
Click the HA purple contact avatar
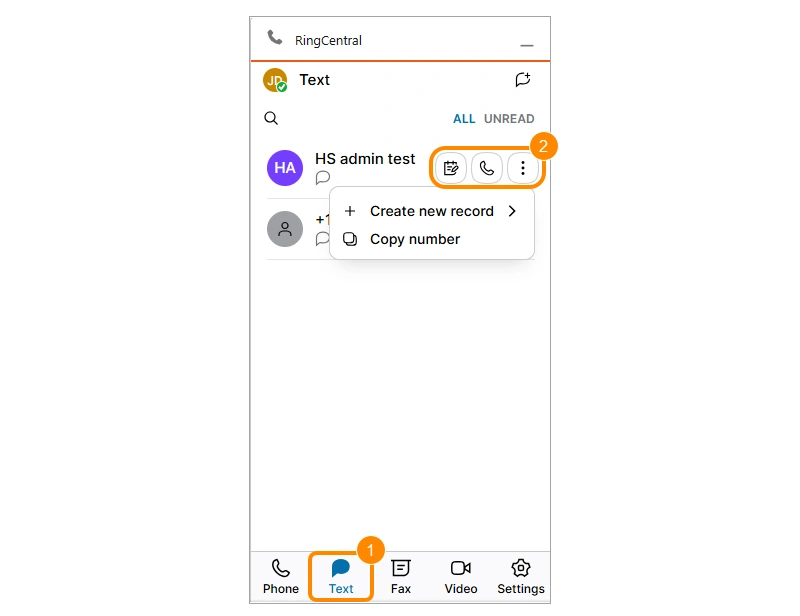point(285,168)
